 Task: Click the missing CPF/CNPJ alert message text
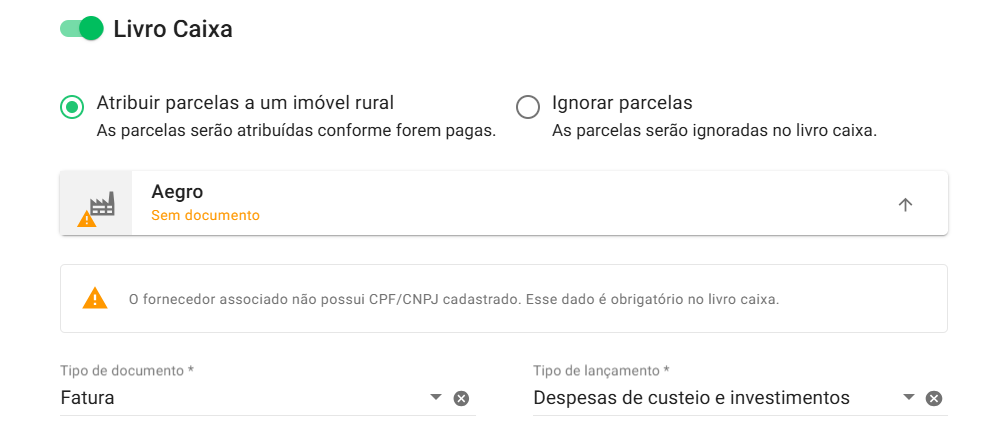coord(454,299)
